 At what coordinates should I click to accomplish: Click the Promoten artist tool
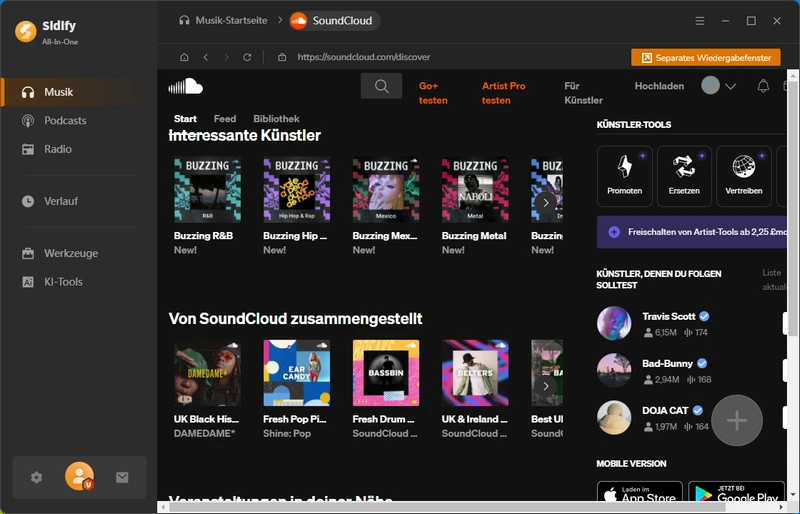click(624, 176)
